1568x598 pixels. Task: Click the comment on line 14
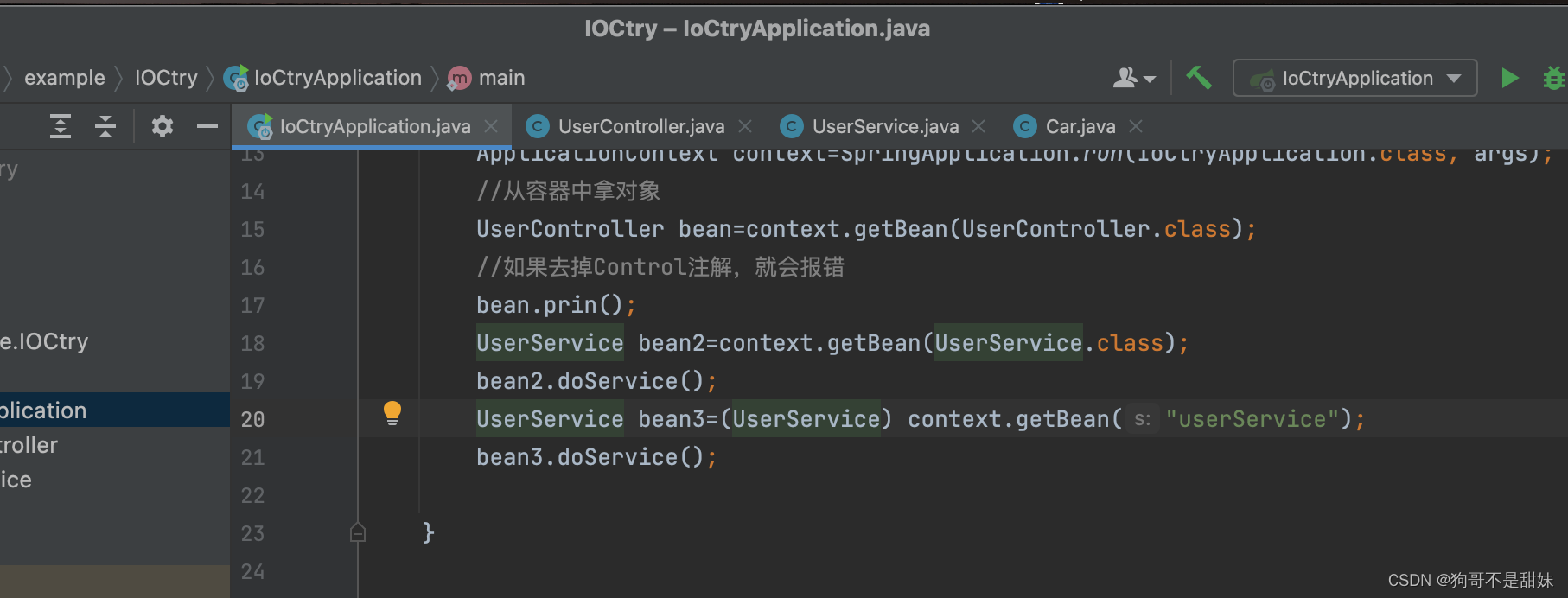click(x=568, y=191)
